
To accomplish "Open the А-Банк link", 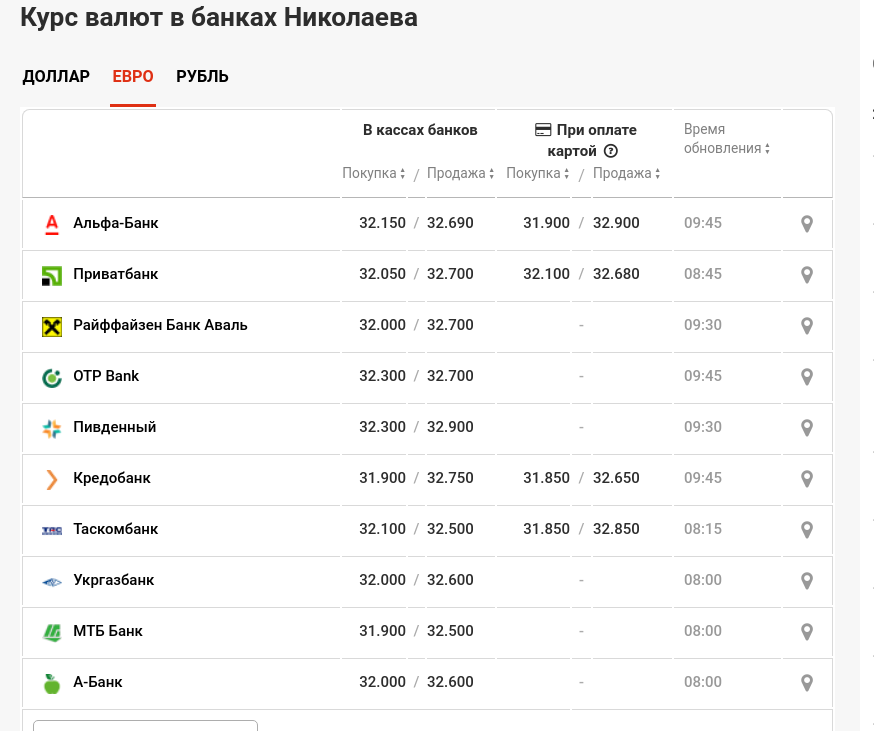I will (x=98, y=682).
